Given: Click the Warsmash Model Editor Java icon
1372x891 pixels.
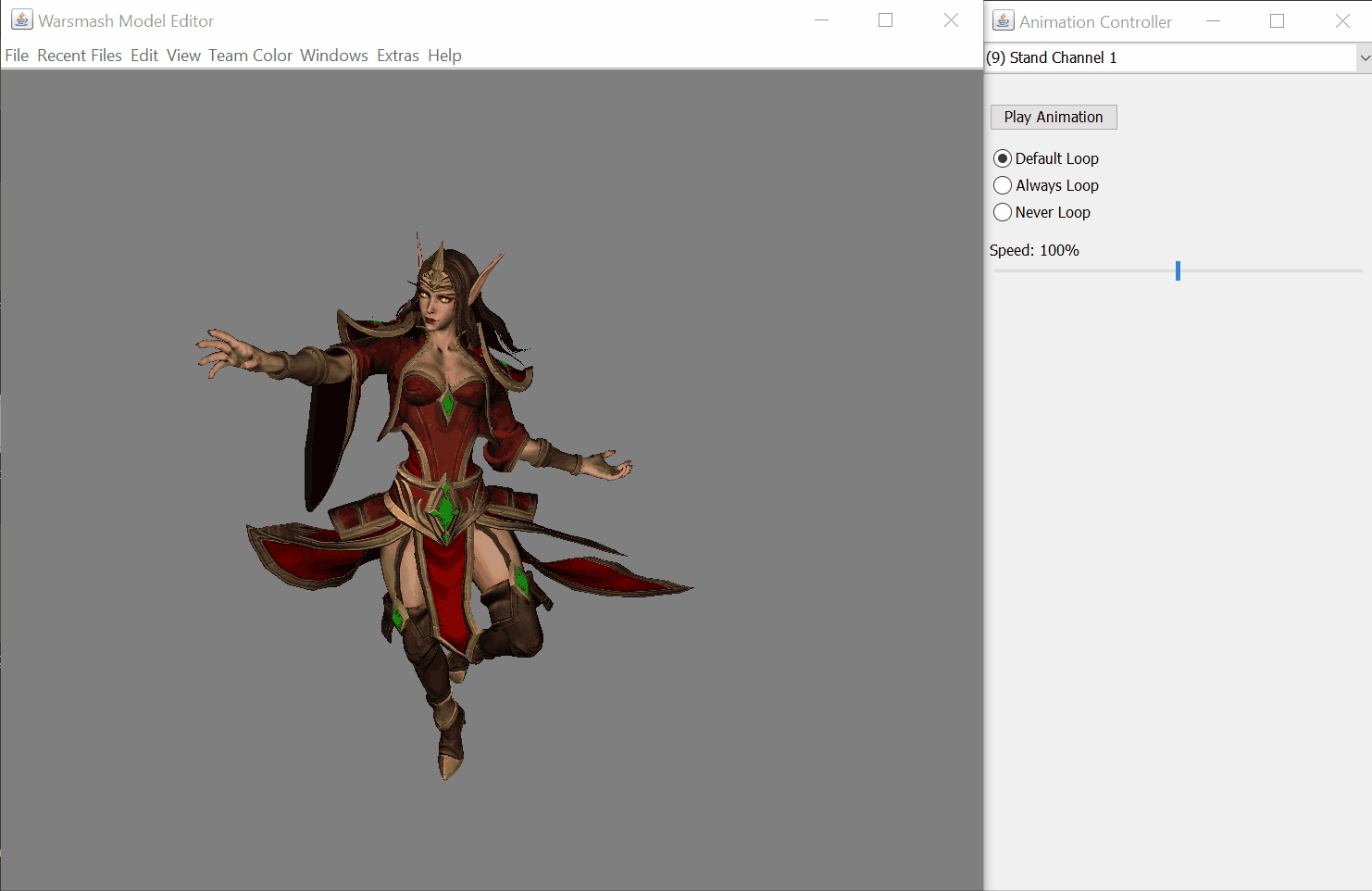Looking at the screenshot, I should coord(21,19).
